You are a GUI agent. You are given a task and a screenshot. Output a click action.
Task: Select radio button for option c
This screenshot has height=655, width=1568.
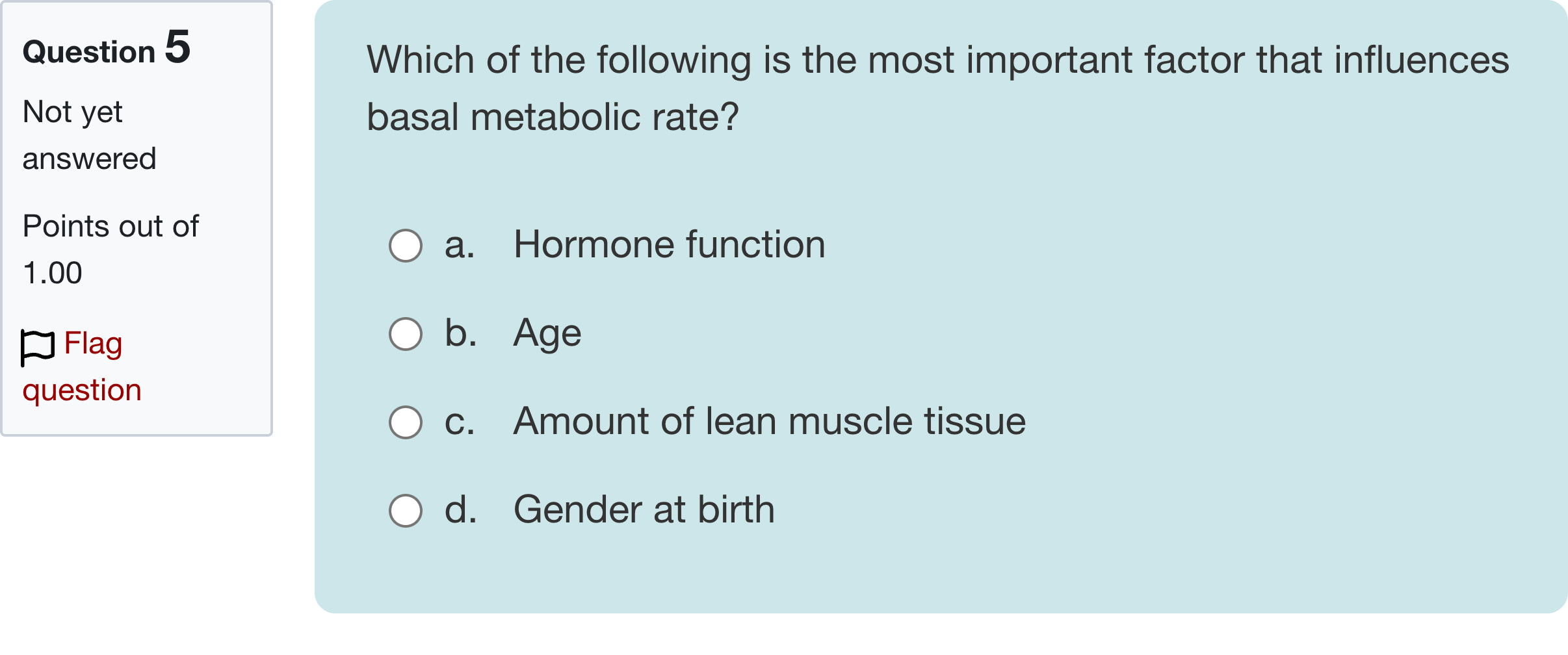click(405, 422)
